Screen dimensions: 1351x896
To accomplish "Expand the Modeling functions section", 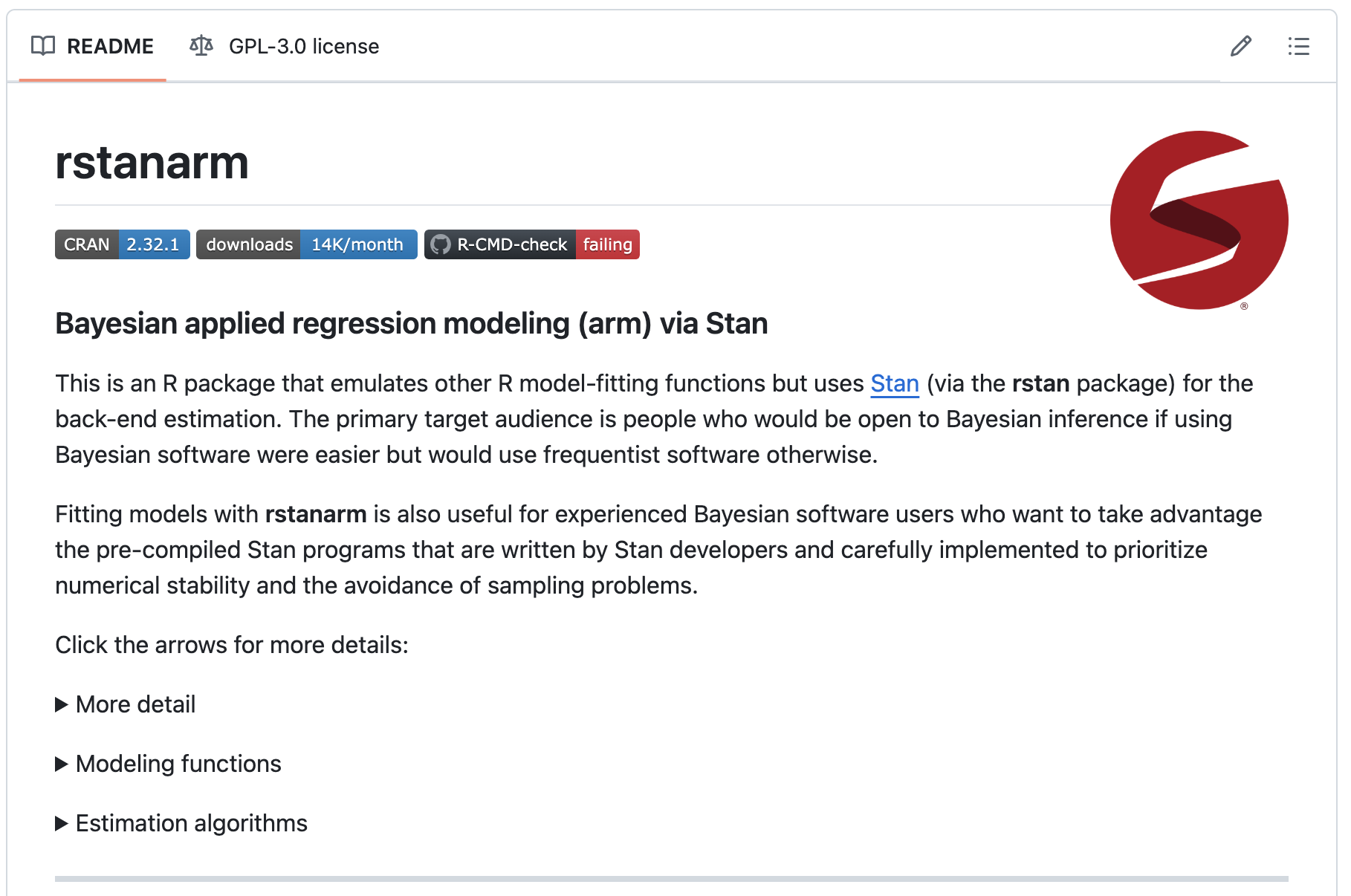I will click(x=178, y=764).
